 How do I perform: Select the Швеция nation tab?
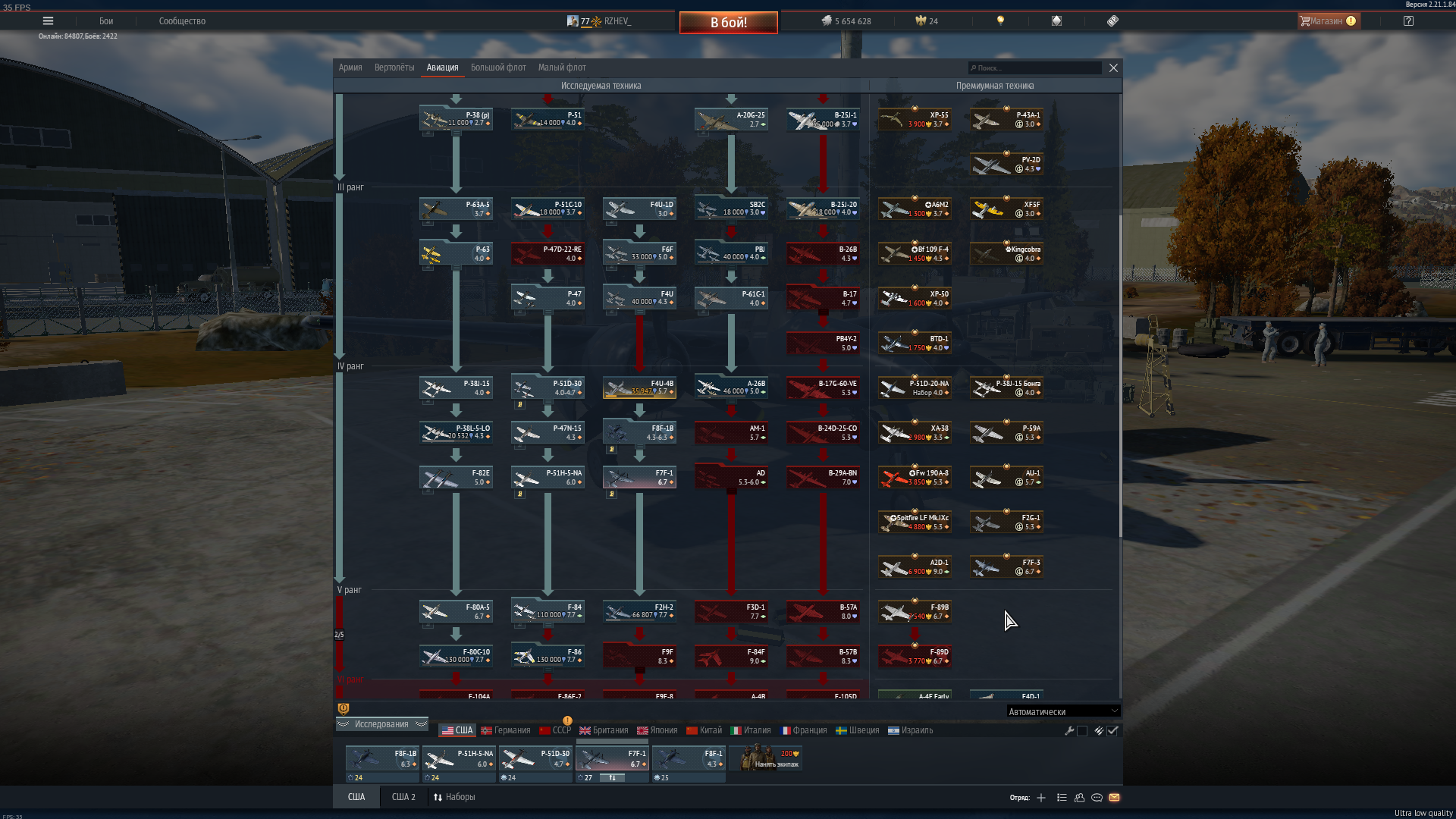[857, 731]
